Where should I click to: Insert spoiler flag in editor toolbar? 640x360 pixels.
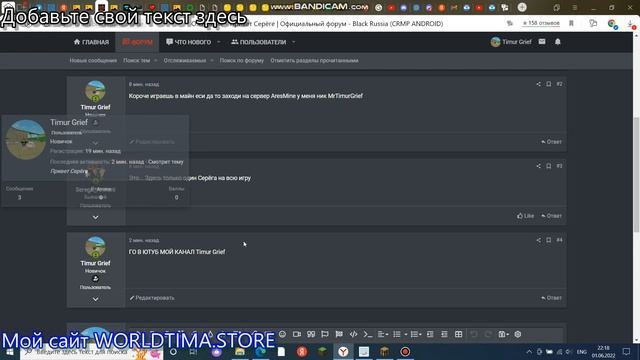(325, 334)
